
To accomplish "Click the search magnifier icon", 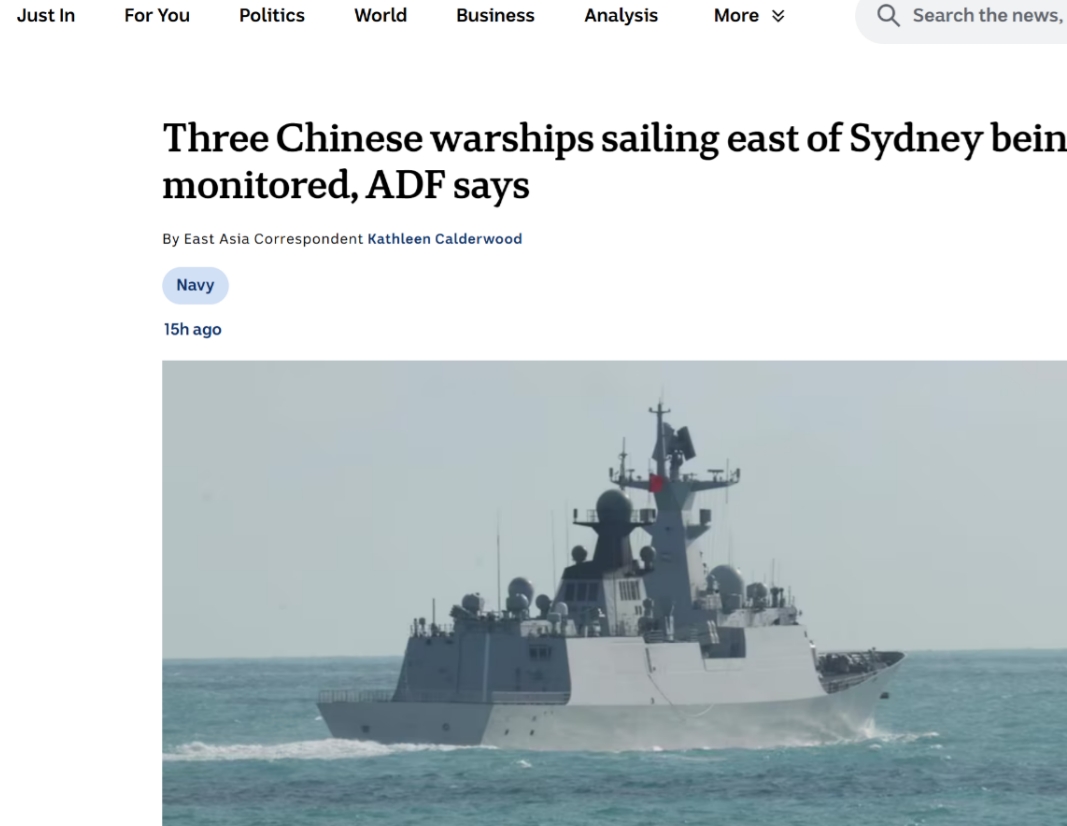I will (888, 15).
